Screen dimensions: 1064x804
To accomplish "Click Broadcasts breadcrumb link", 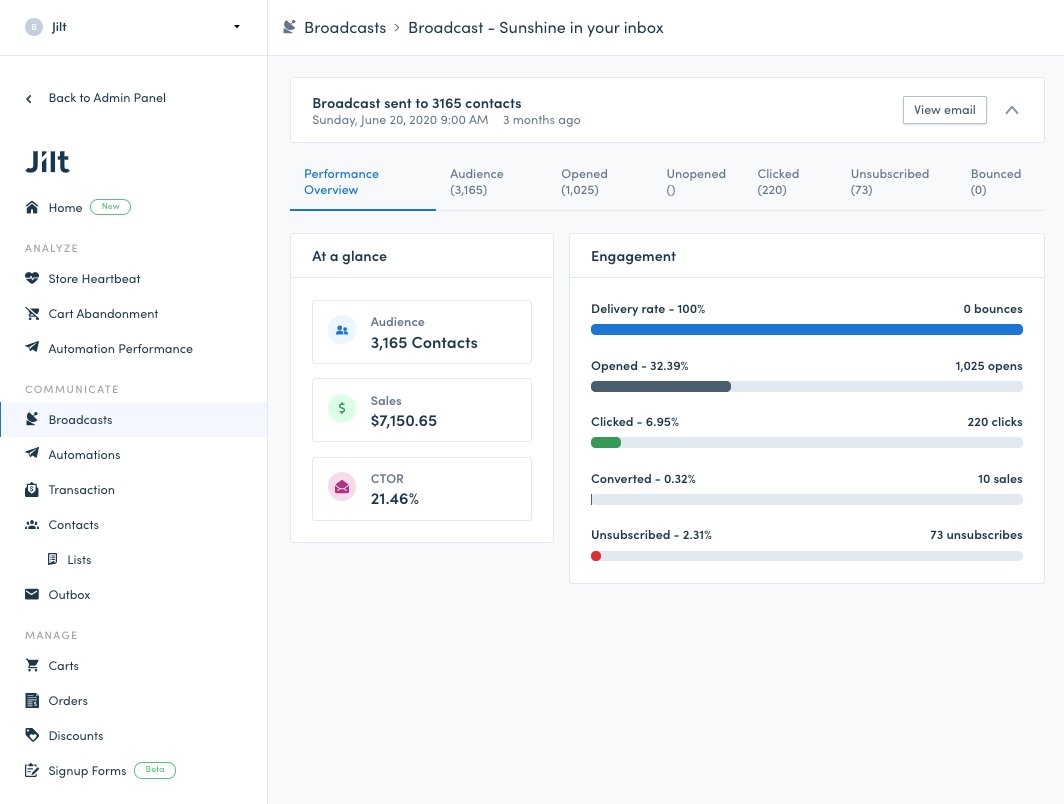I will (x=345, y=28).
